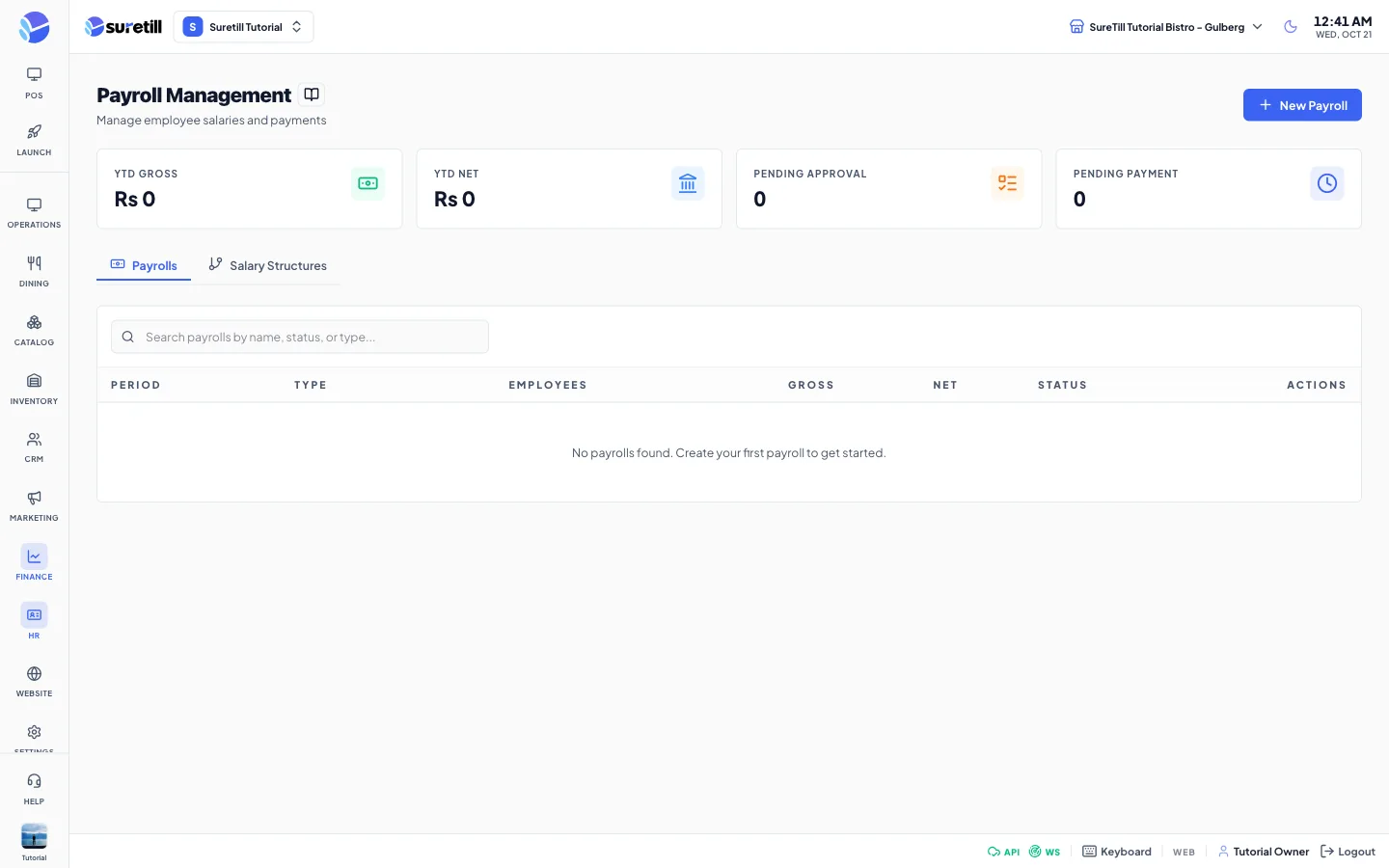
Task: Click the Tutorial avatar thumbnail in sidebar
Action: pos(34,836)
